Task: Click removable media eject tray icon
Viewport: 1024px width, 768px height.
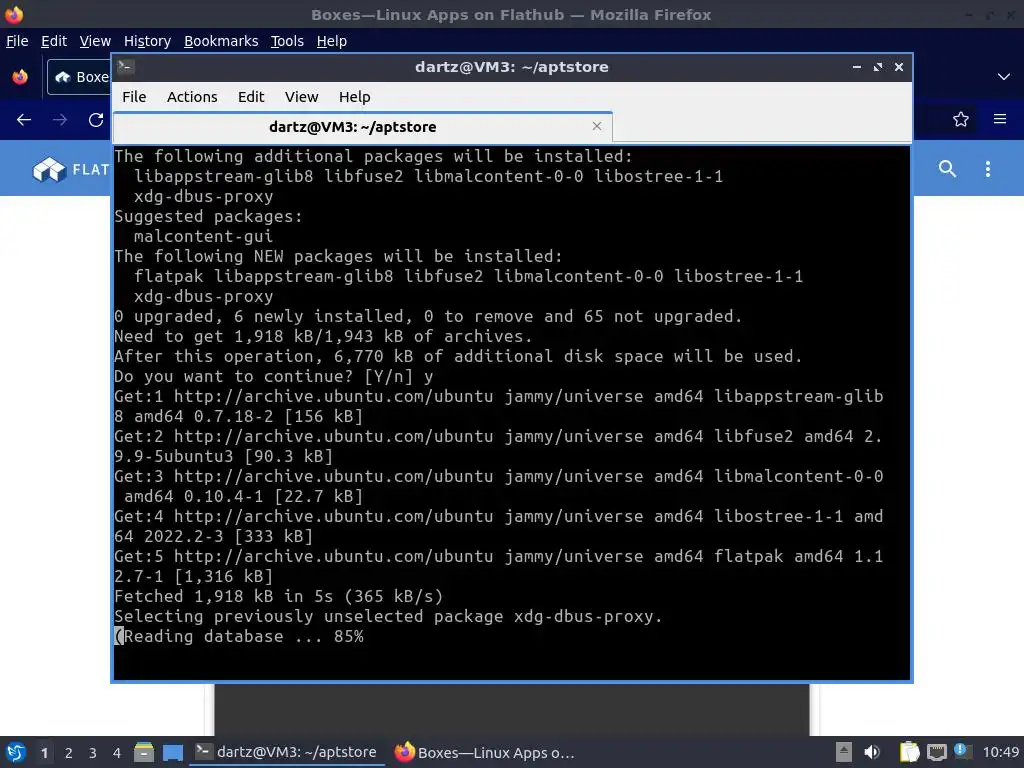Action: pos(844,752)
